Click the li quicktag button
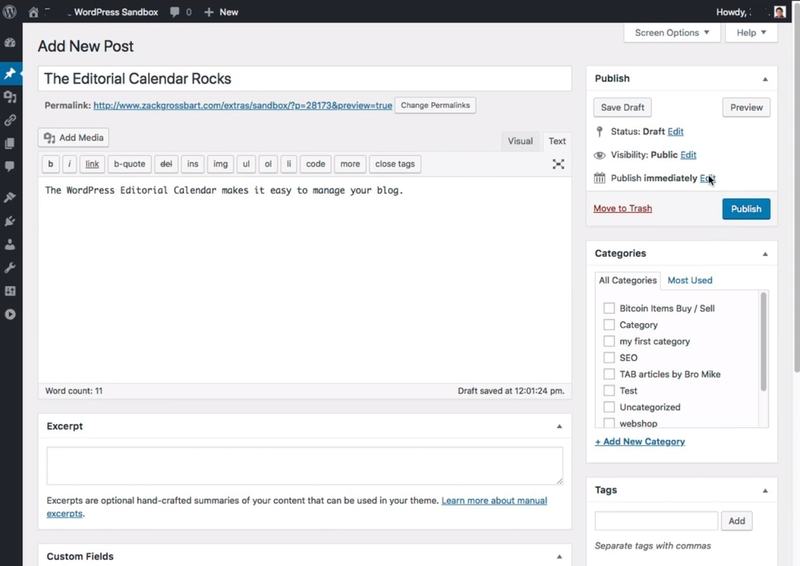This screenshot has width=800, height=566. (289, 164)
